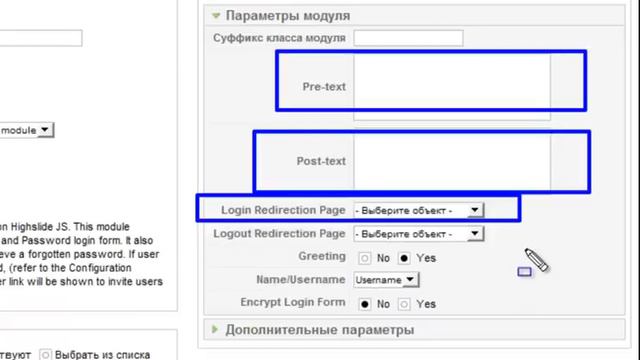Select the Выбрать из списка radio option
Image resolution: width=640 pixels, height=360 pixels.
pyautogui.click(x=45, y=355)
